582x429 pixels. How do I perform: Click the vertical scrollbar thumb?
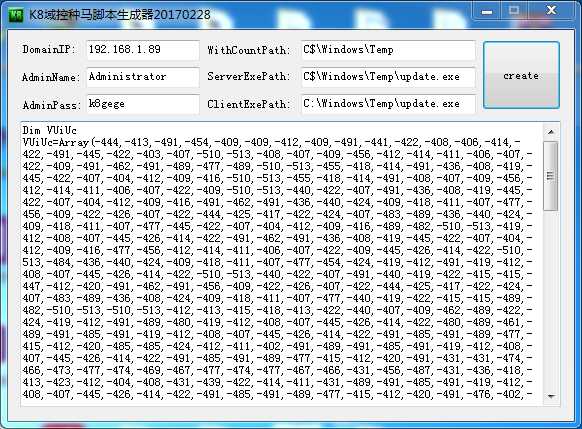pyautogui.click(x=550, y=176)
